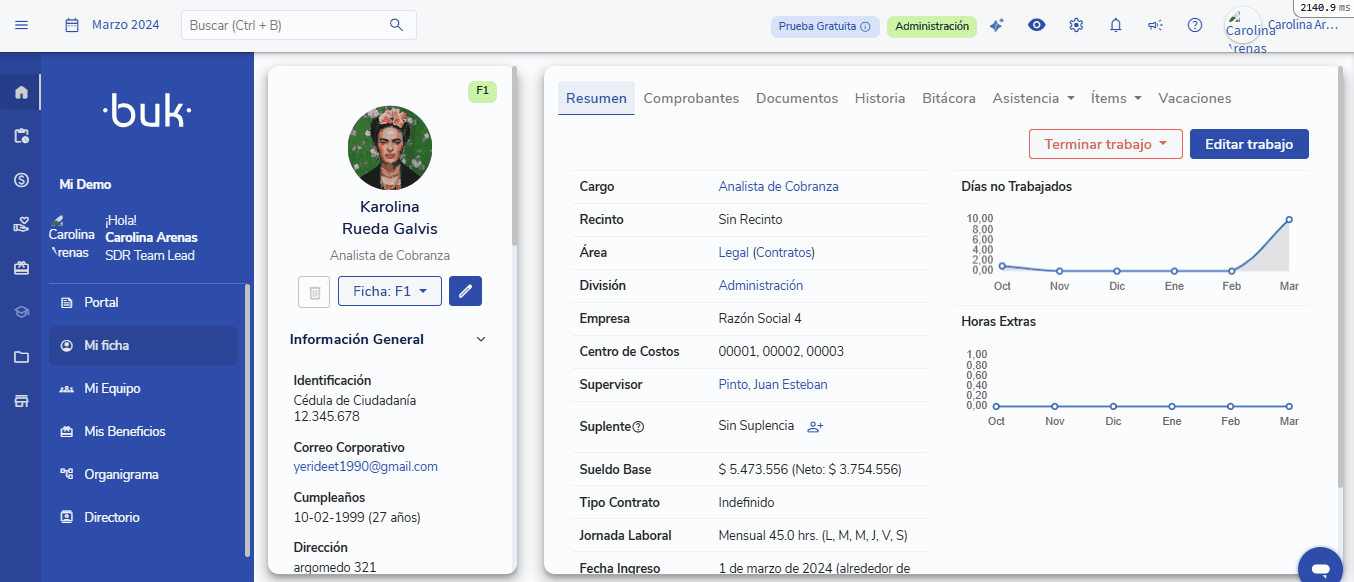Open the Analista de Cobranza link
The width and height of the screenshot is (1354, 582).
(778, 186)
